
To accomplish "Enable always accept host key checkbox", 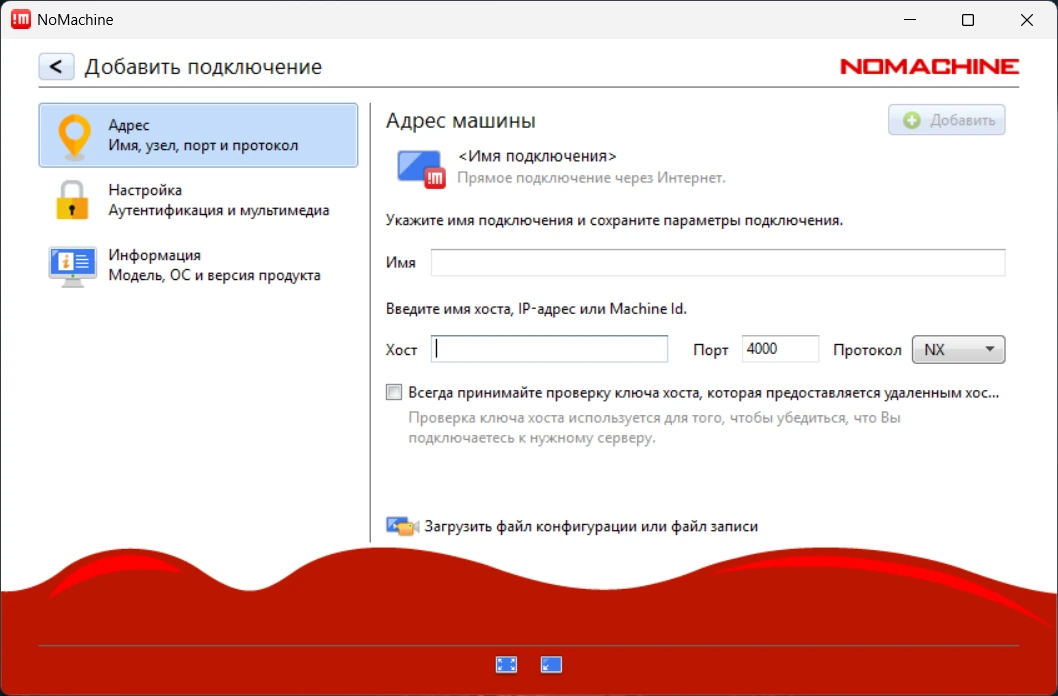I will 394,393.
